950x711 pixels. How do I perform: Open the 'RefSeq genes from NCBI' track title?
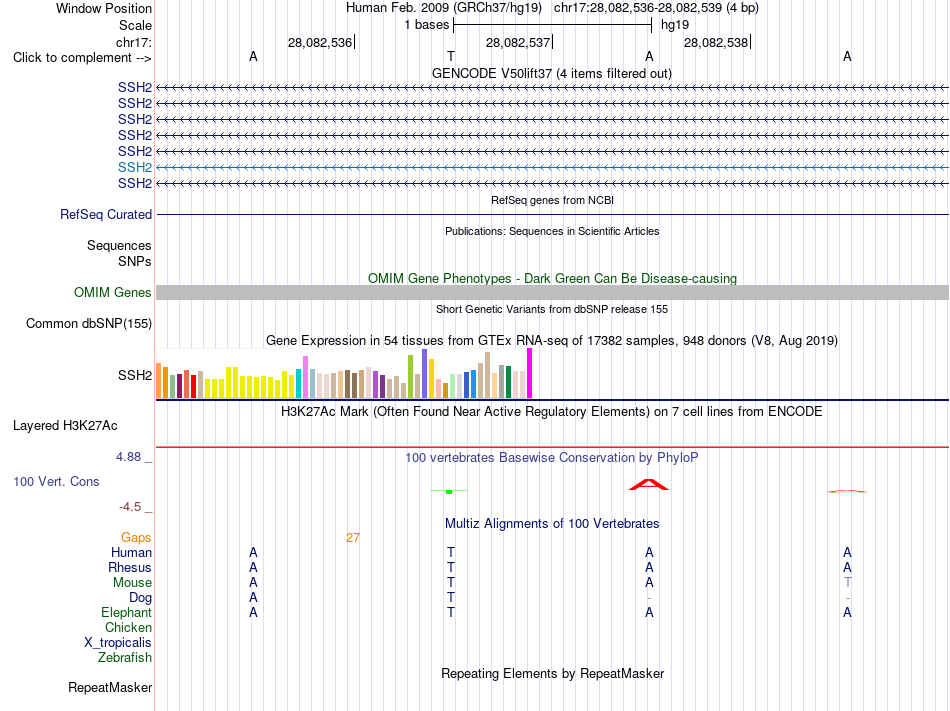552,200
